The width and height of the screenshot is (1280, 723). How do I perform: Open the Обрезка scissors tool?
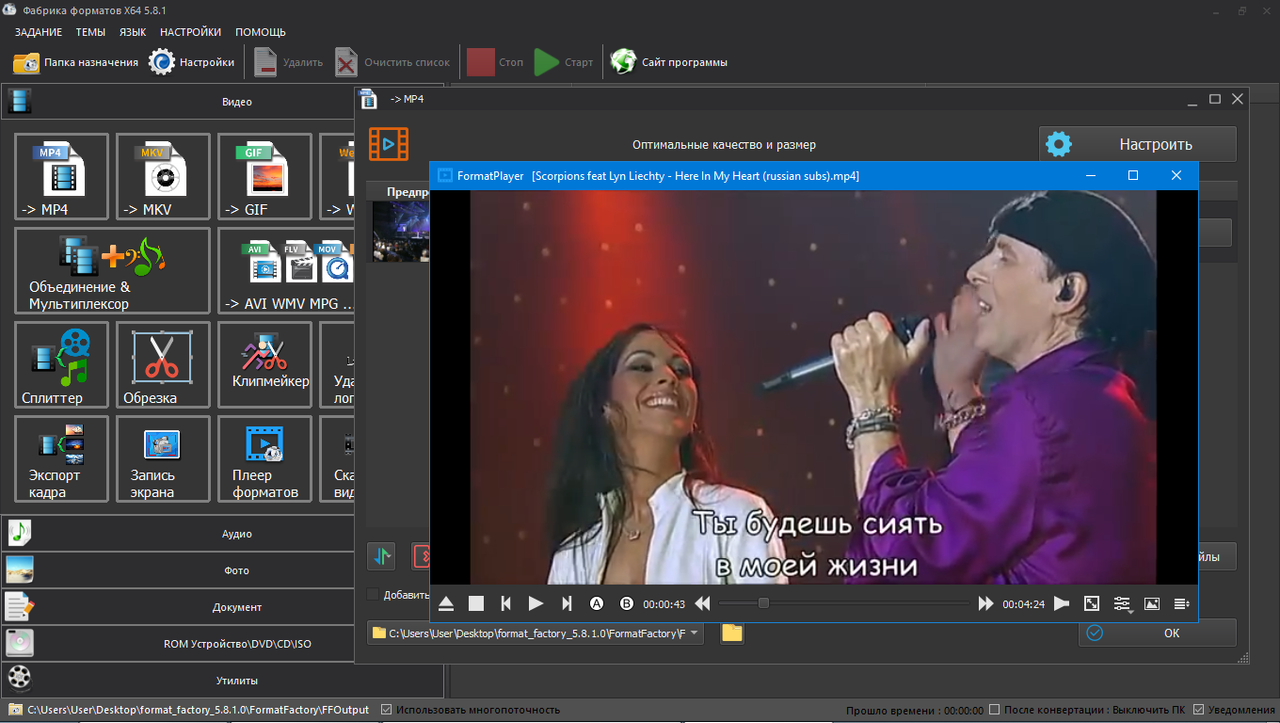(163, 364)
